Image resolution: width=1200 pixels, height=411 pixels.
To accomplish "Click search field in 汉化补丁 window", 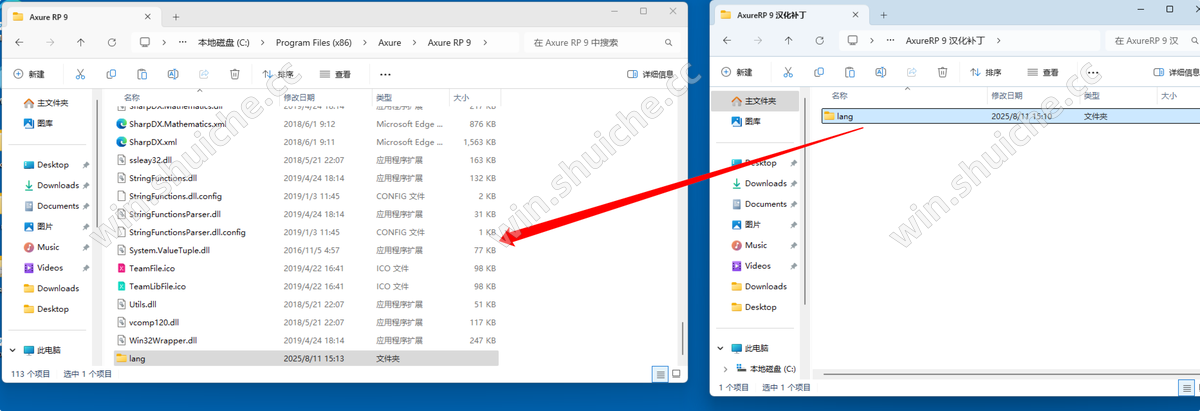I will (1152, 41).
